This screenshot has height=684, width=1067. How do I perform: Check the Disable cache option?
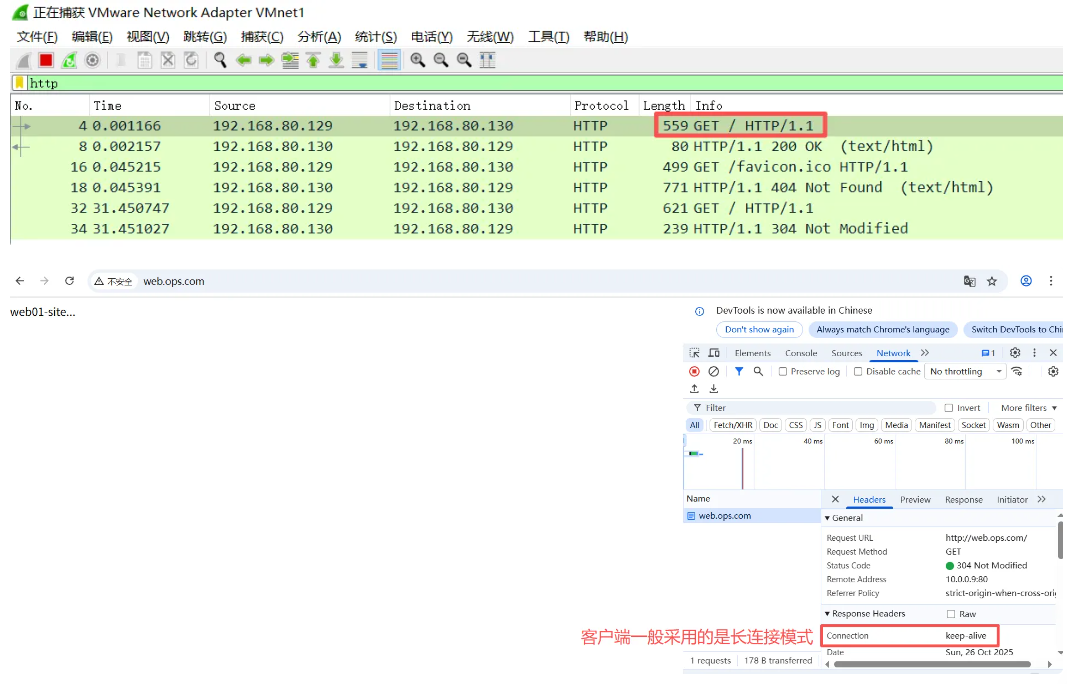tap(858, 371)
